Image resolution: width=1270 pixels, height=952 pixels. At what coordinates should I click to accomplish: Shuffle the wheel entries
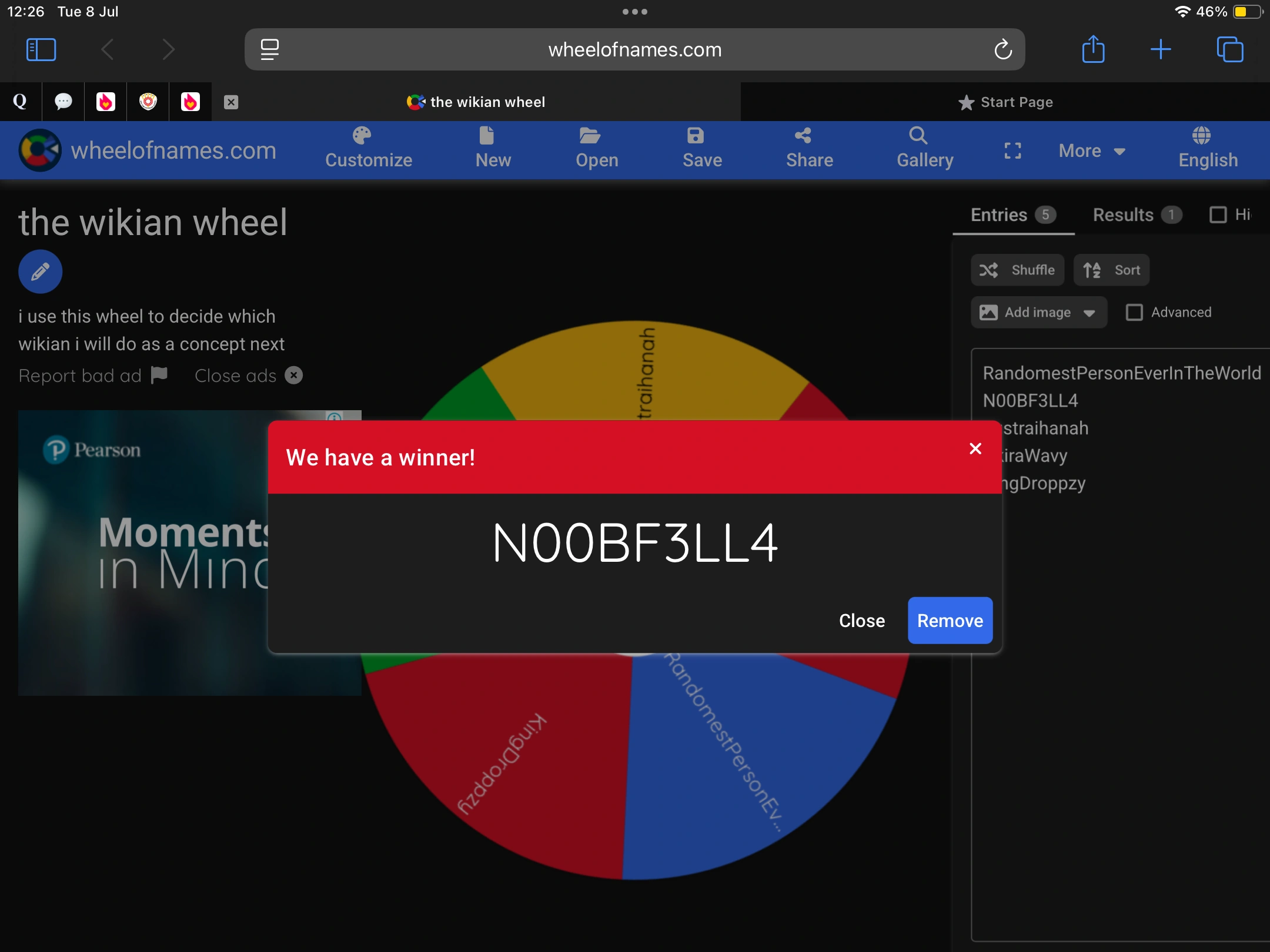[x=1017, y=270]
